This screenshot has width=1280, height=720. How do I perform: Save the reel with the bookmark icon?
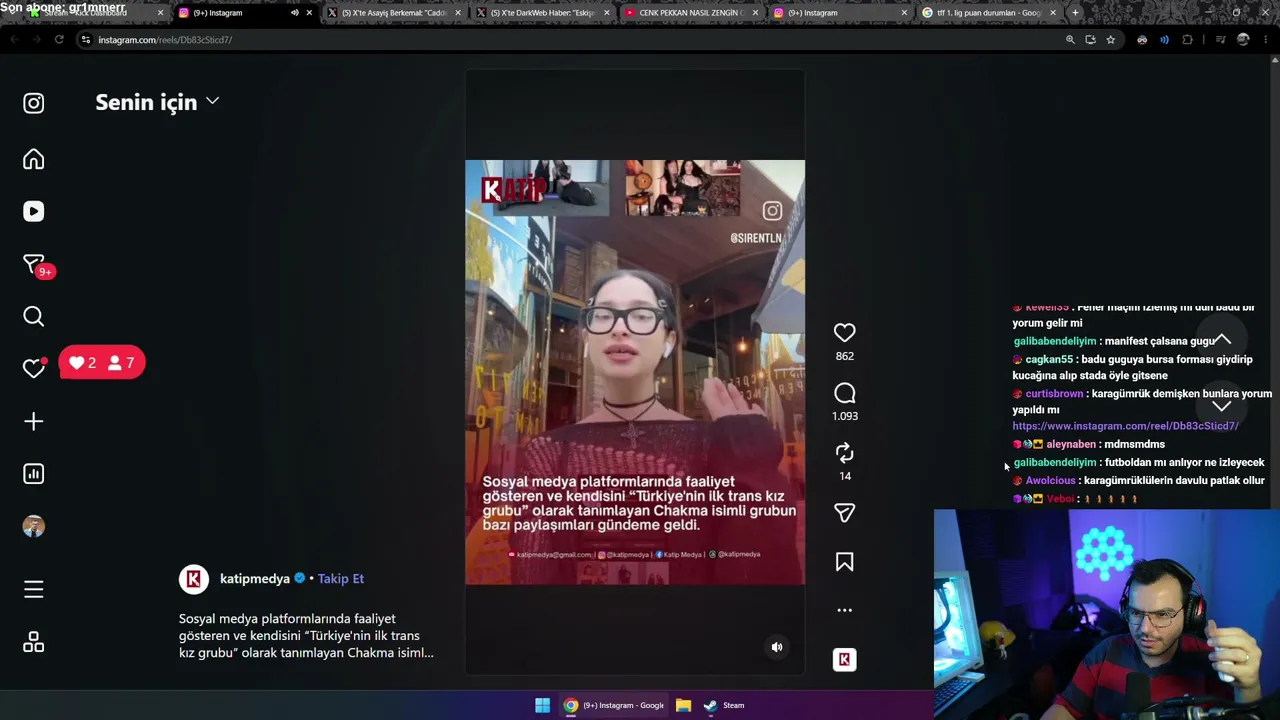[x=845, y=563]
